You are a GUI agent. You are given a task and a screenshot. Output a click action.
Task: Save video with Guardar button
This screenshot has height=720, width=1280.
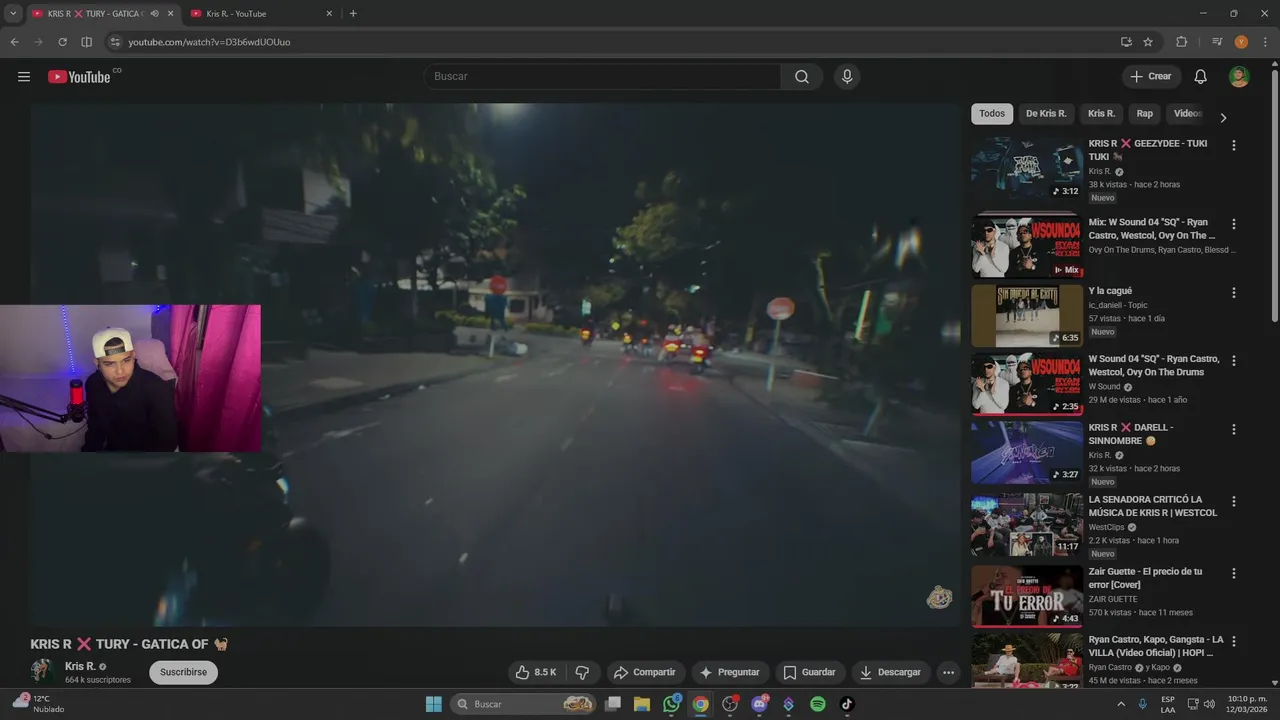click(810, 672)
